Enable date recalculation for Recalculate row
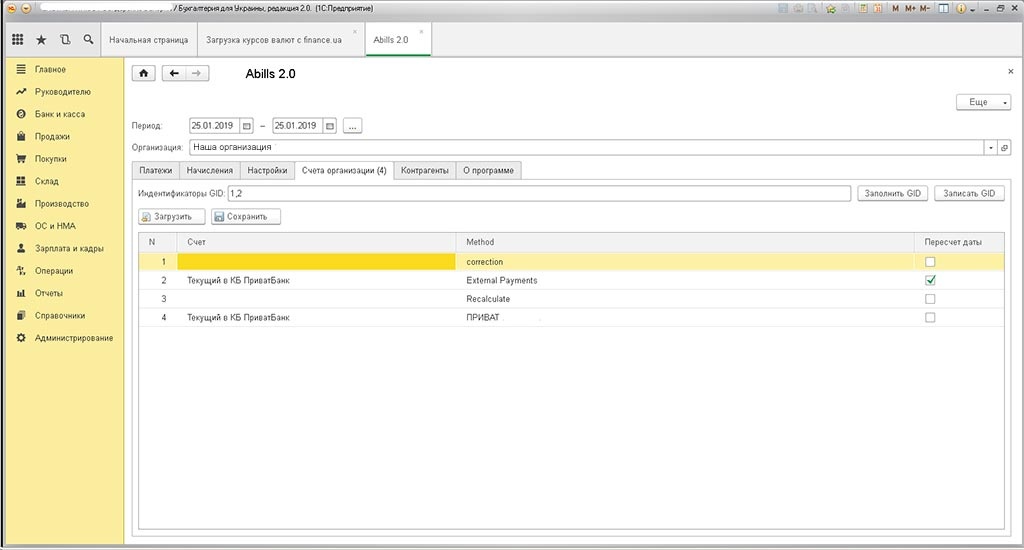1024x550 pixels. [x=930, y=299]
